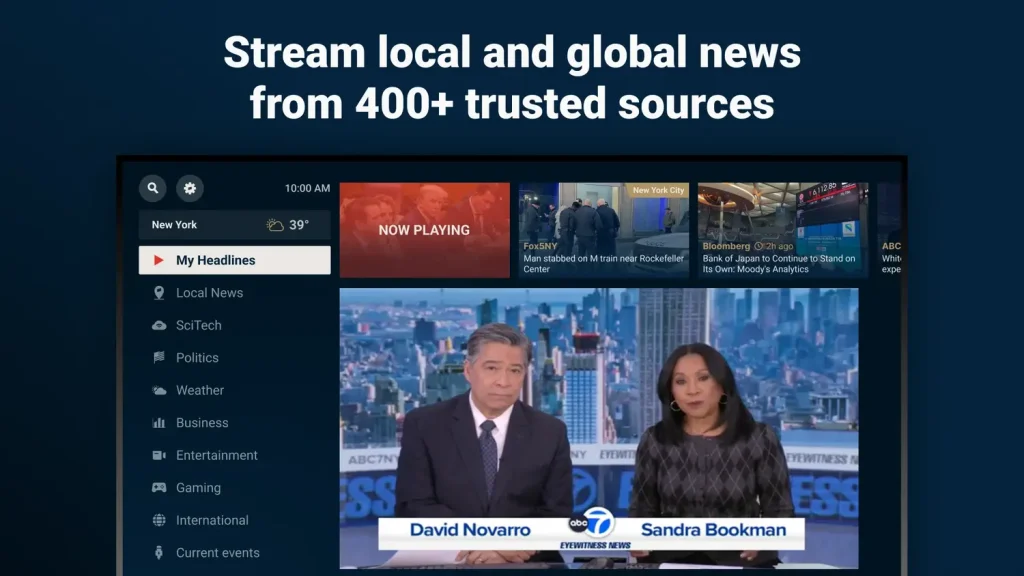The width and height of the screenshot is (1024, 576).
Task: Click the red play arrow beside My Headlines
Action: (158, 260)
